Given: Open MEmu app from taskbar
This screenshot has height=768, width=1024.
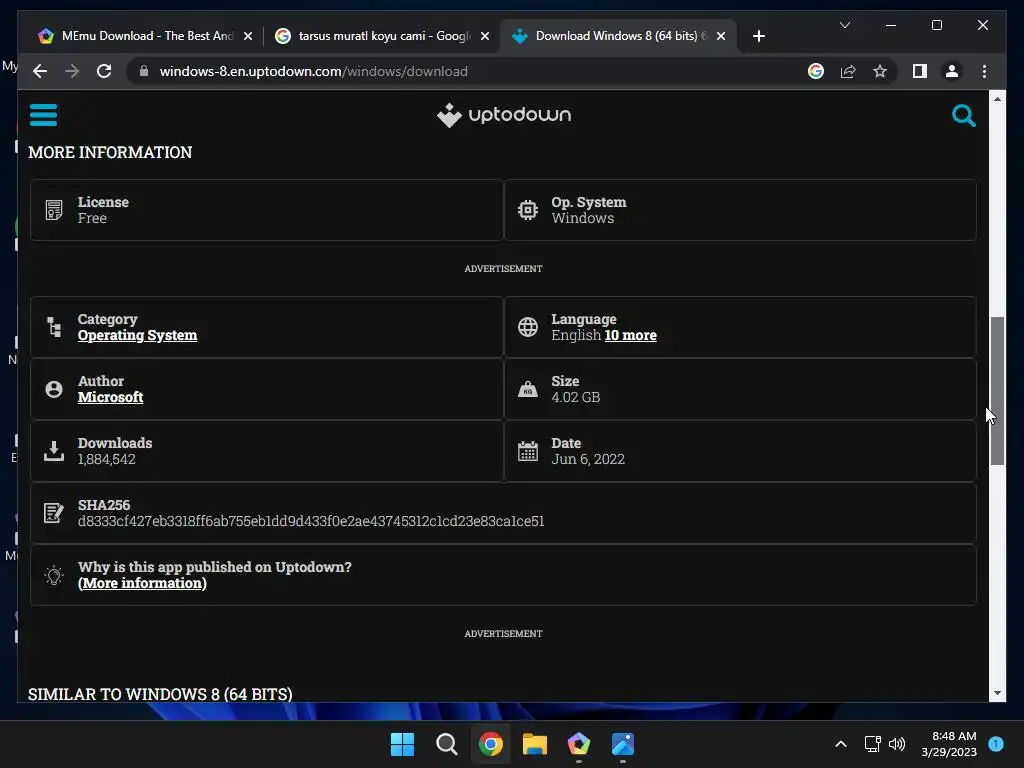Looking at the screenshot, I should (x=579, y=744).
